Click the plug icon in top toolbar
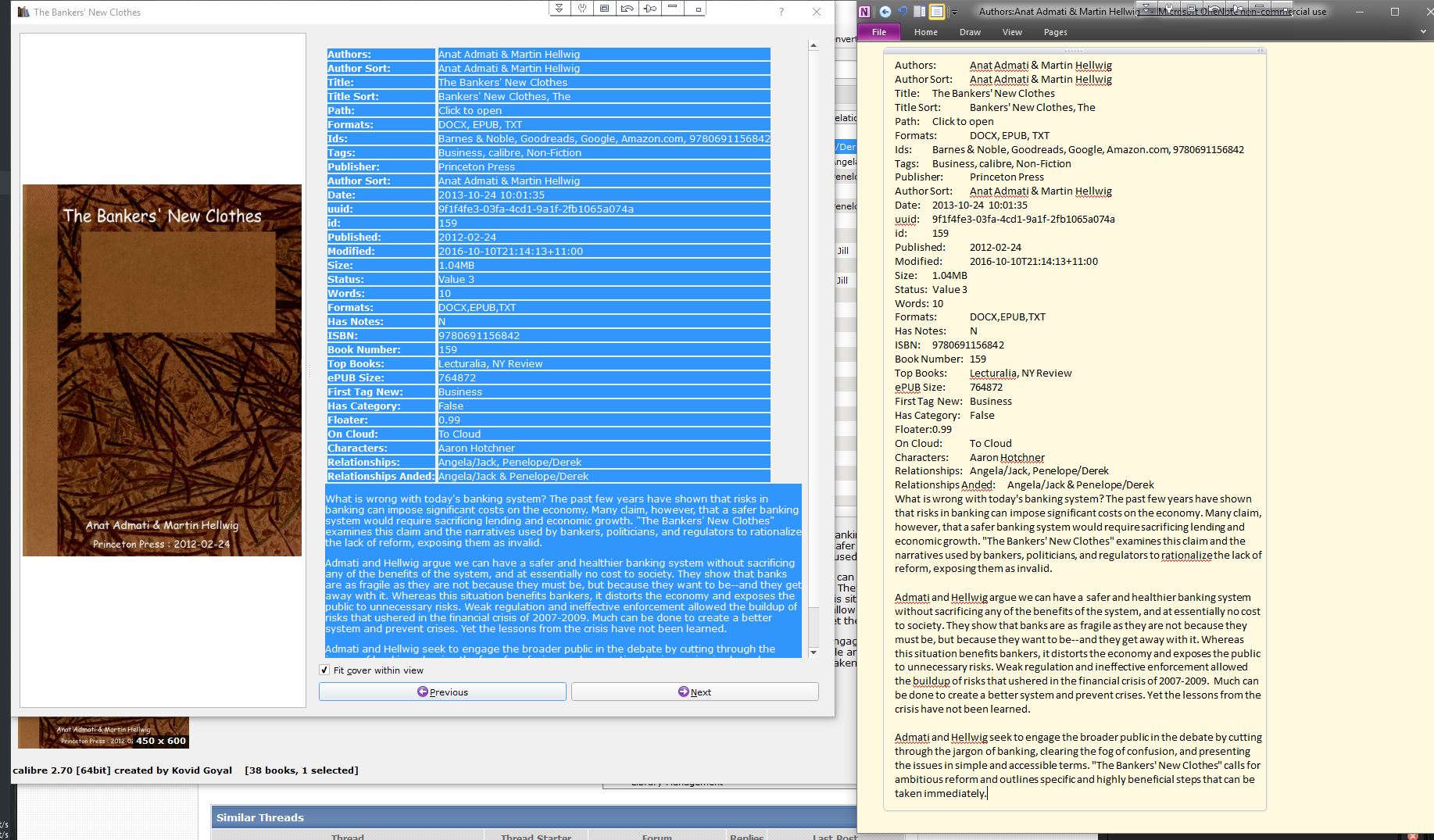 [x=650, y=8]
